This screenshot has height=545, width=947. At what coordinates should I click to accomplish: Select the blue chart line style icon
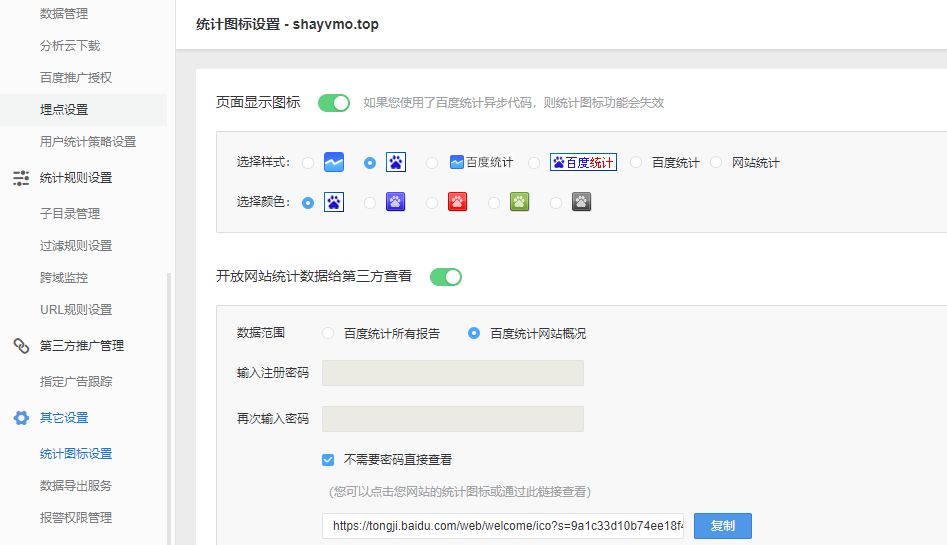334,162
